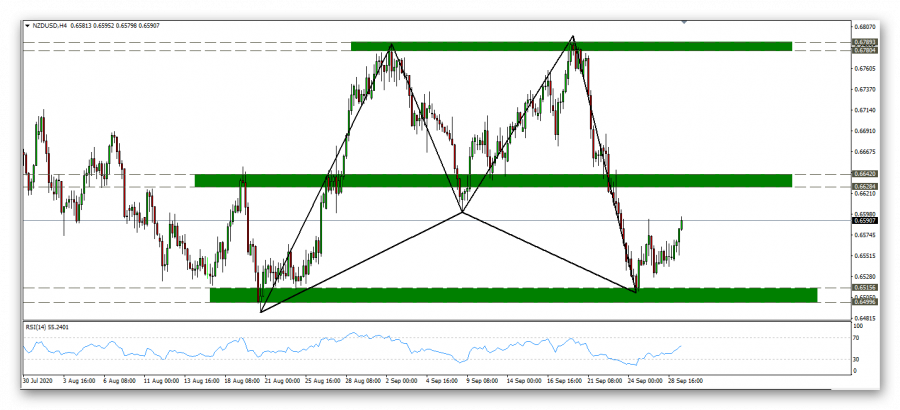Screen dimensions: 900x410
Task: Click the 0.66420 price level label
Action: pyautogui.click(x=865, y=174)
